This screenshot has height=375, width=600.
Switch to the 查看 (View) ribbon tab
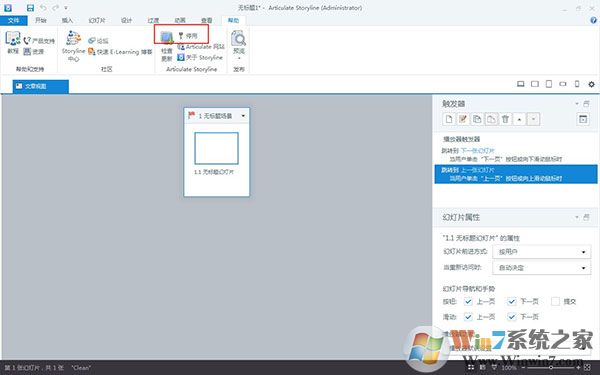[x=207, y=20]
